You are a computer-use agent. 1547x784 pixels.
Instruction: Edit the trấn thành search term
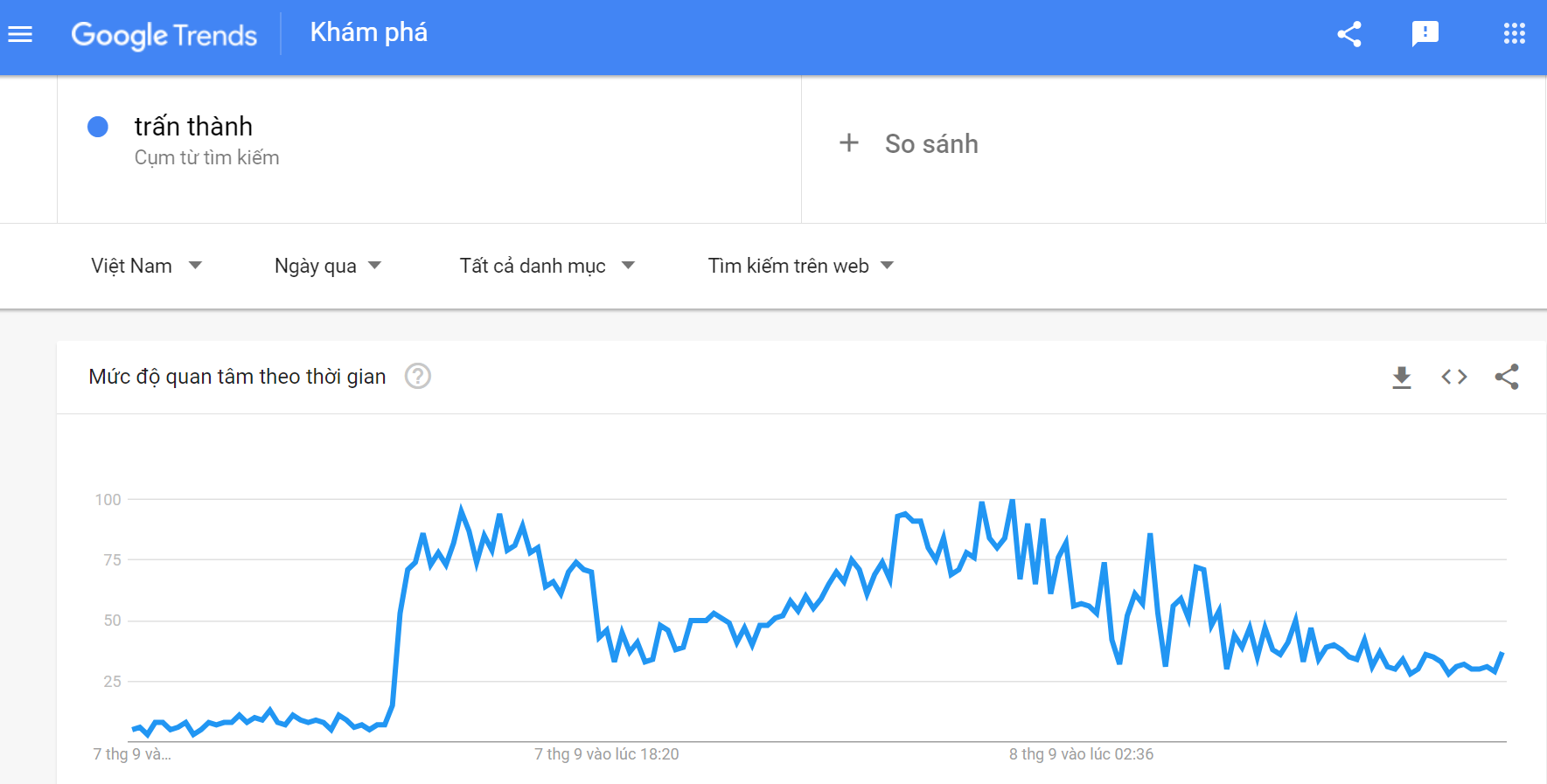click(x=193, y=127)
